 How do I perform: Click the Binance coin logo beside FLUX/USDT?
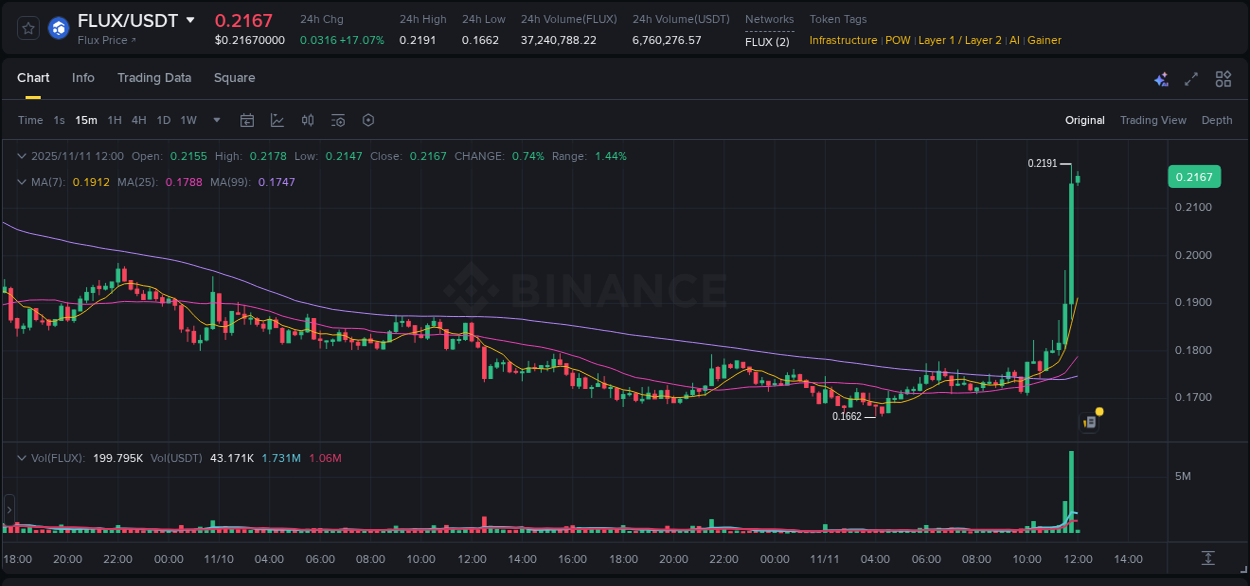57,28
